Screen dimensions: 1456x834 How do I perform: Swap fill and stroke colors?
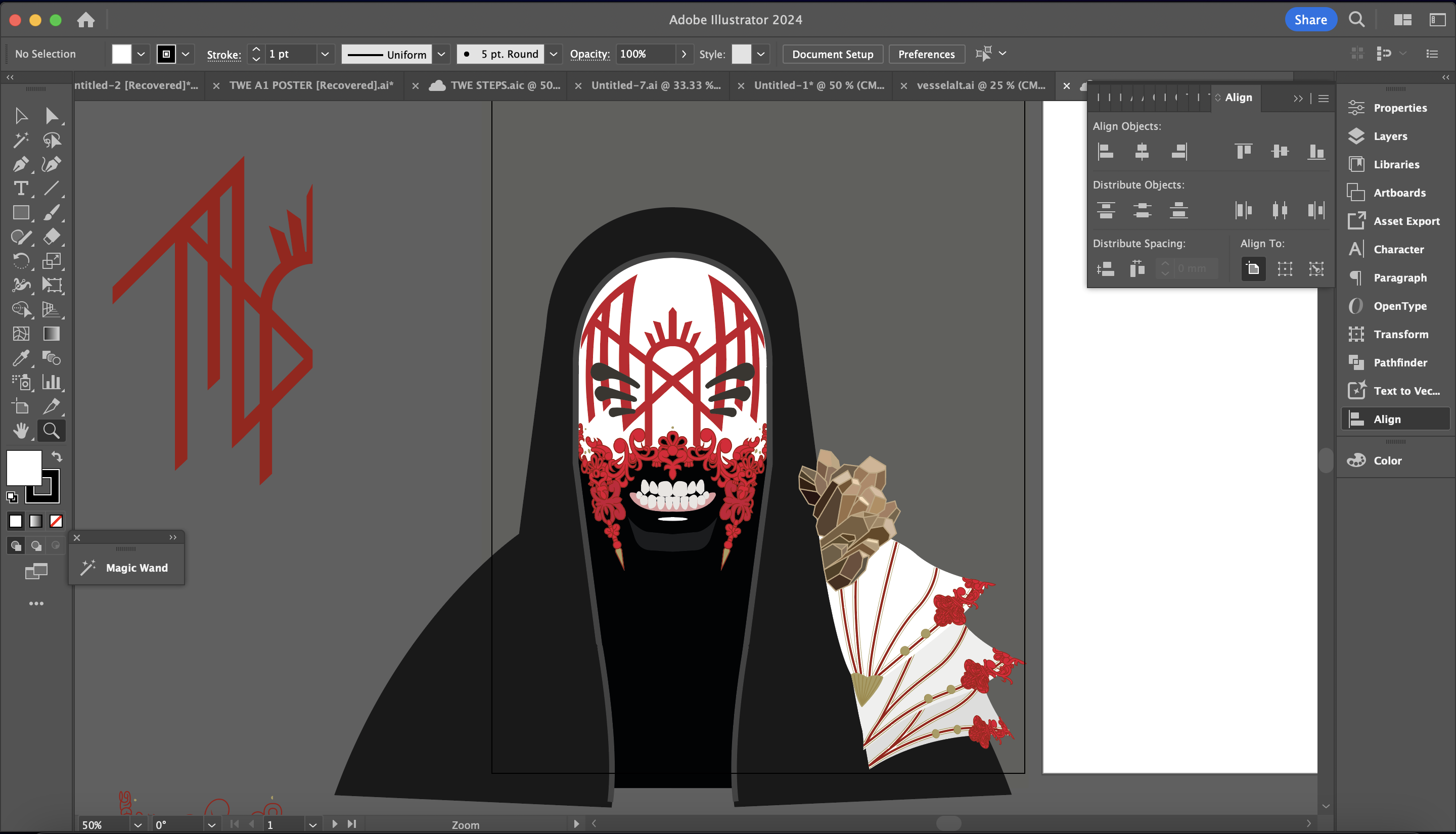[57, 456]
